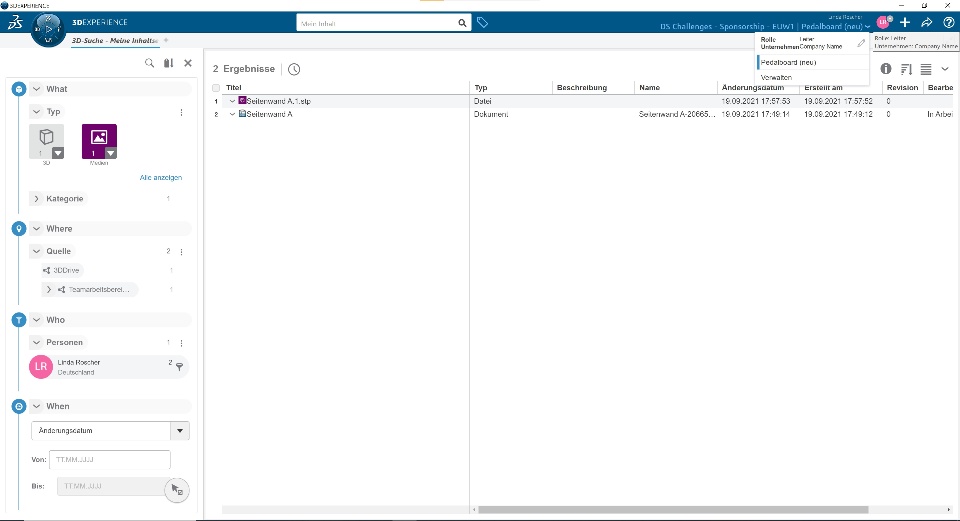Screen dimensions: 960x521
Task: Click the When clock circle icon
Action: [x=19, y=406]
